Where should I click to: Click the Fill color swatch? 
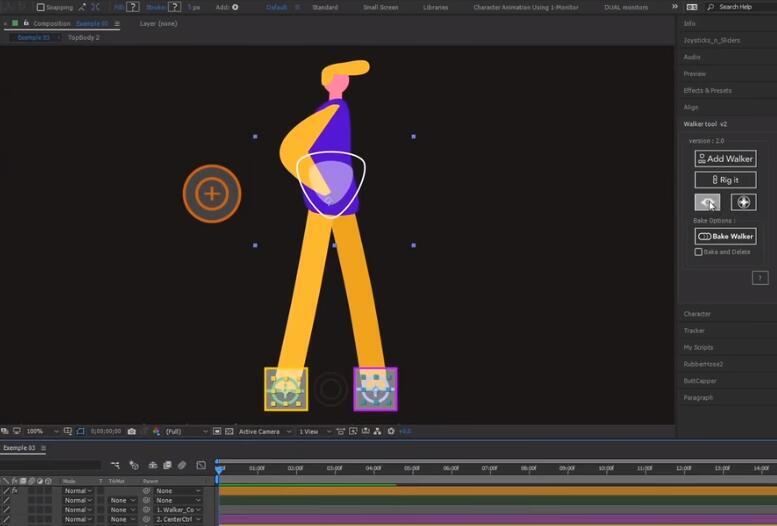[132, 7]
